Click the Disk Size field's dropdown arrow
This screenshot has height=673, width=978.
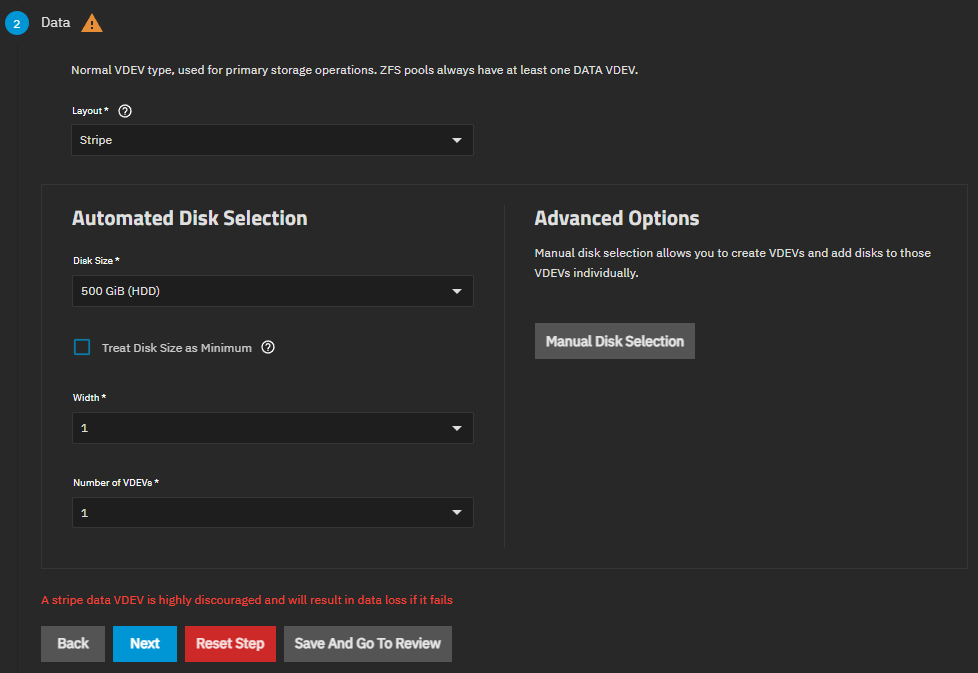click(457, 292)
